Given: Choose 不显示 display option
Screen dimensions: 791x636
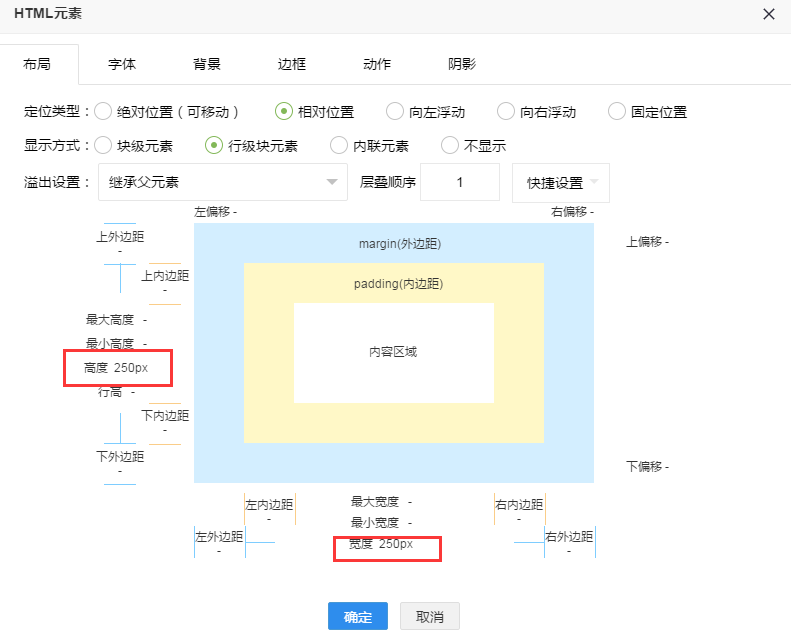Looking at the screenshot, I should click(450, 146).
